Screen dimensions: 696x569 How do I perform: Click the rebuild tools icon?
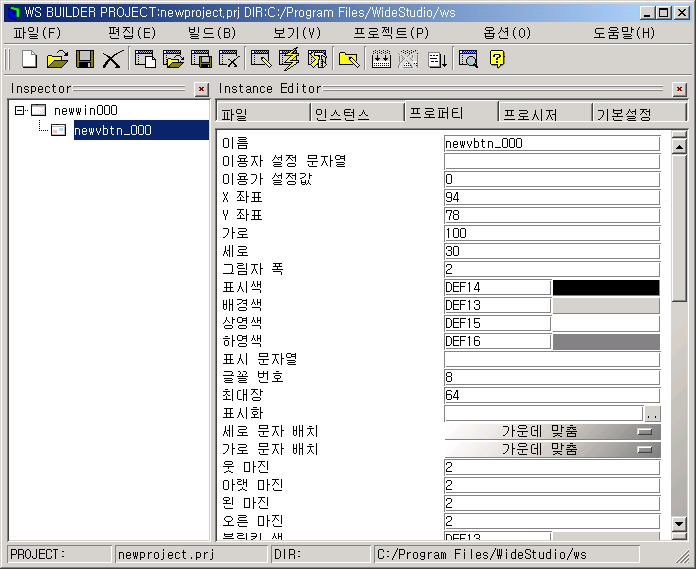(317, 59)
